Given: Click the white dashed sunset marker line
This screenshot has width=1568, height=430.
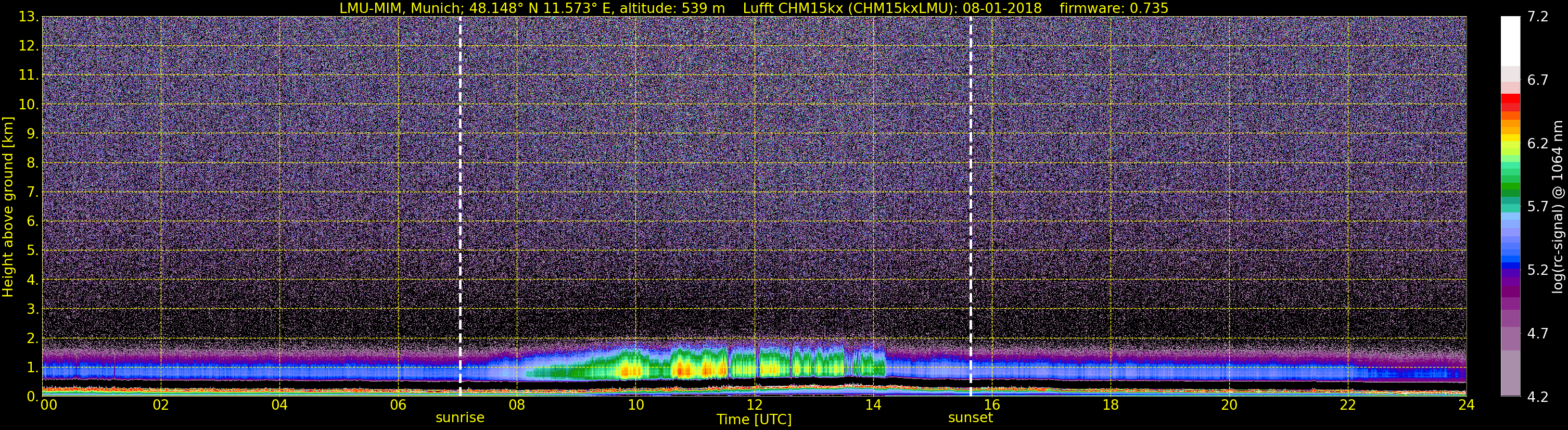Looking at the screenshot, I should [970, 207].
